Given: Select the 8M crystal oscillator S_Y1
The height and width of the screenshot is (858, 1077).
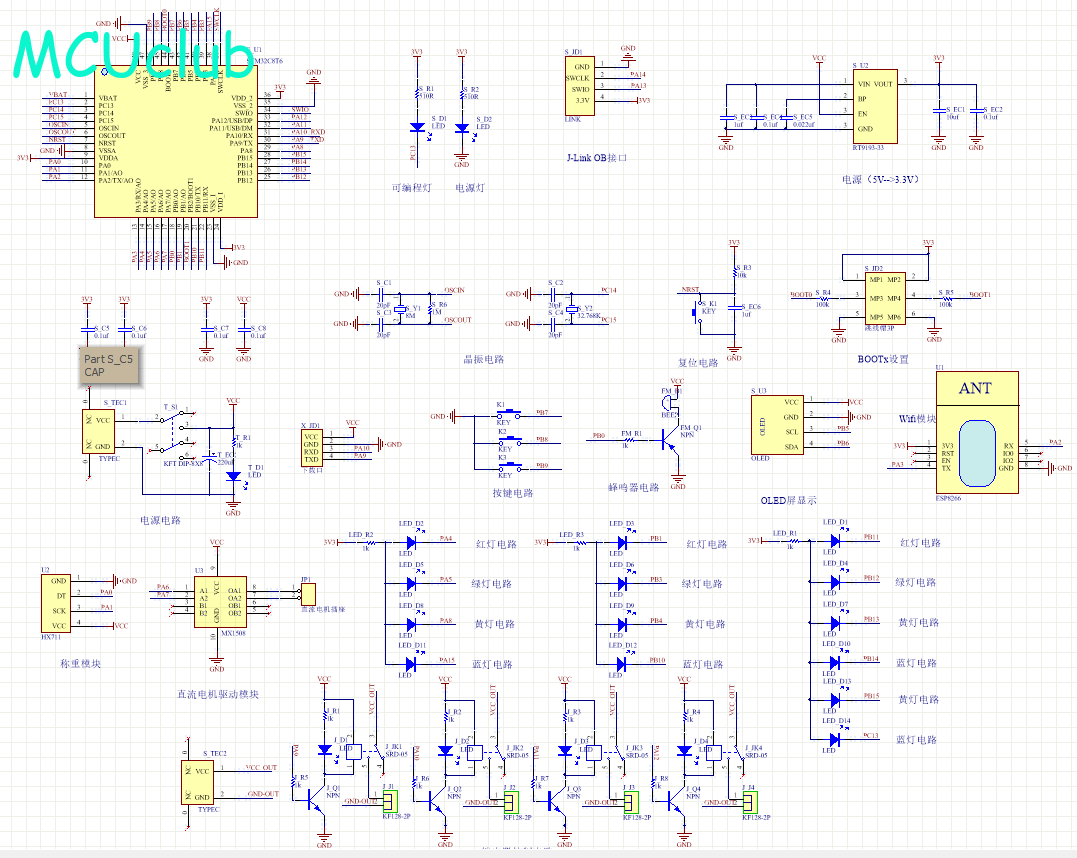Looking at the screenshot, I should [400, 308].
